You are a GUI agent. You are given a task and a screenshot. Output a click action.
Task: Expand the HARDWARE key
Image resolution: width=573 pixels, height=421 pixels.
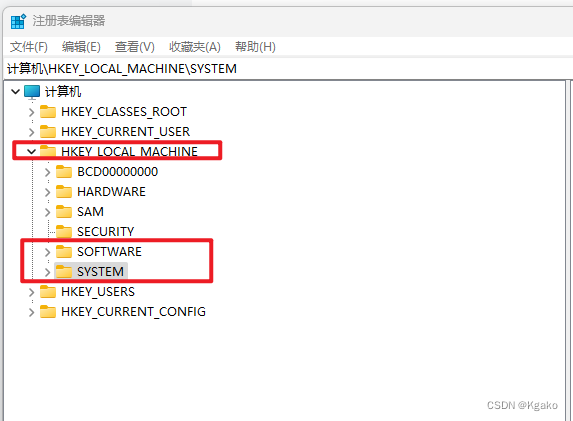(x=48, y=192)
